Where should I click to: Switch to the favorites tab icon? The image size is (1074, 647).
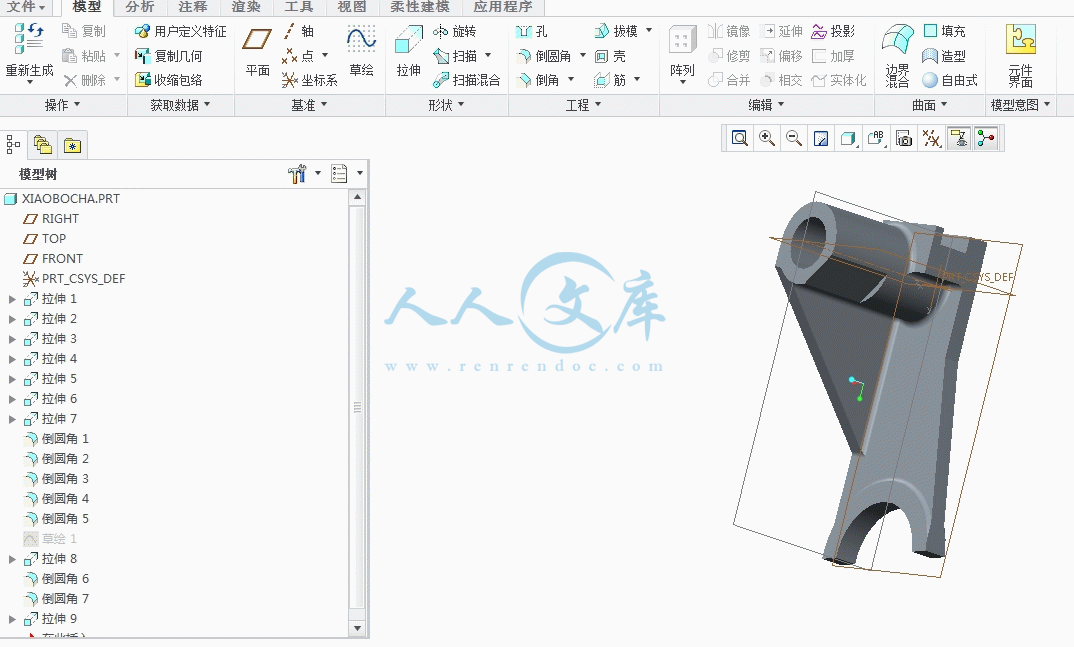[73, 144]
